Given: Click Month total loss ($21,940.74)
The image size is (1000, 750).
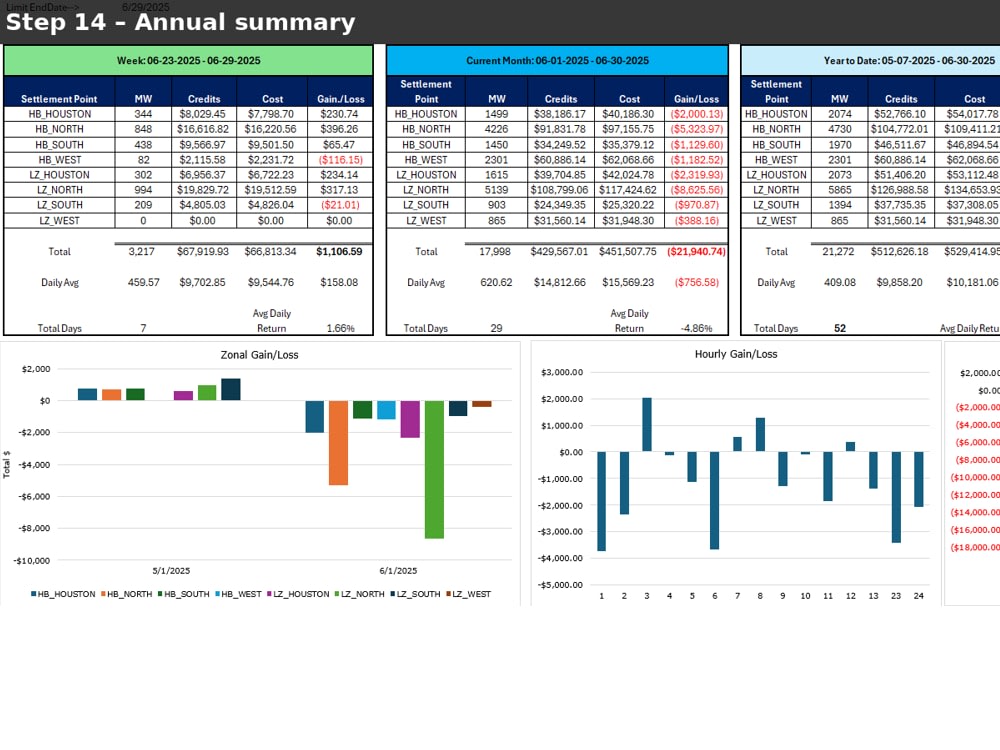Looking at the screenshot, I should (x=696, y=251).
